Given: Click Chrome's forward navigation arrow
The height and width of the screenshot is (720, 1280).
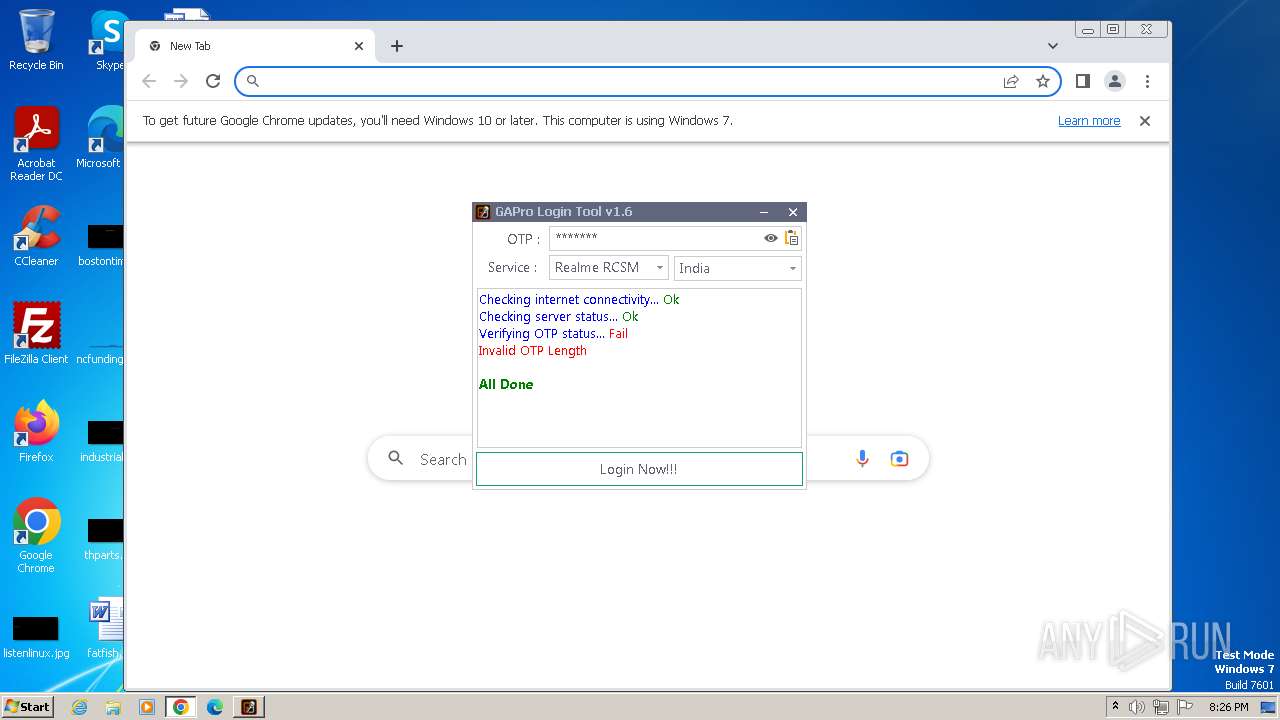Looking at the screenshot, I should 181,81.
